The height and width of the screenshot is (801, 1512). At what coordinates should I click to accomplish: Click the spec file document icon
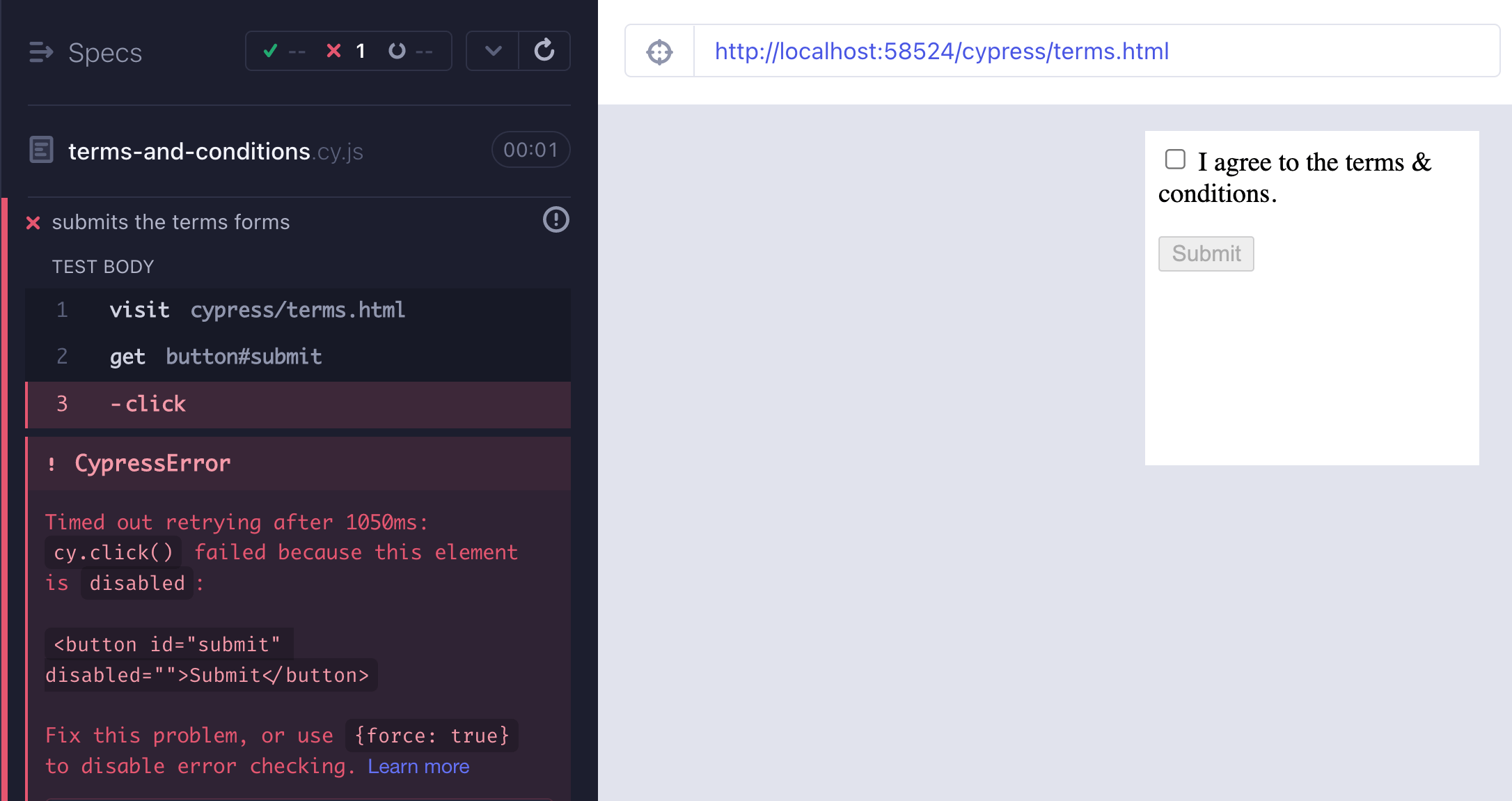point(41,149)
